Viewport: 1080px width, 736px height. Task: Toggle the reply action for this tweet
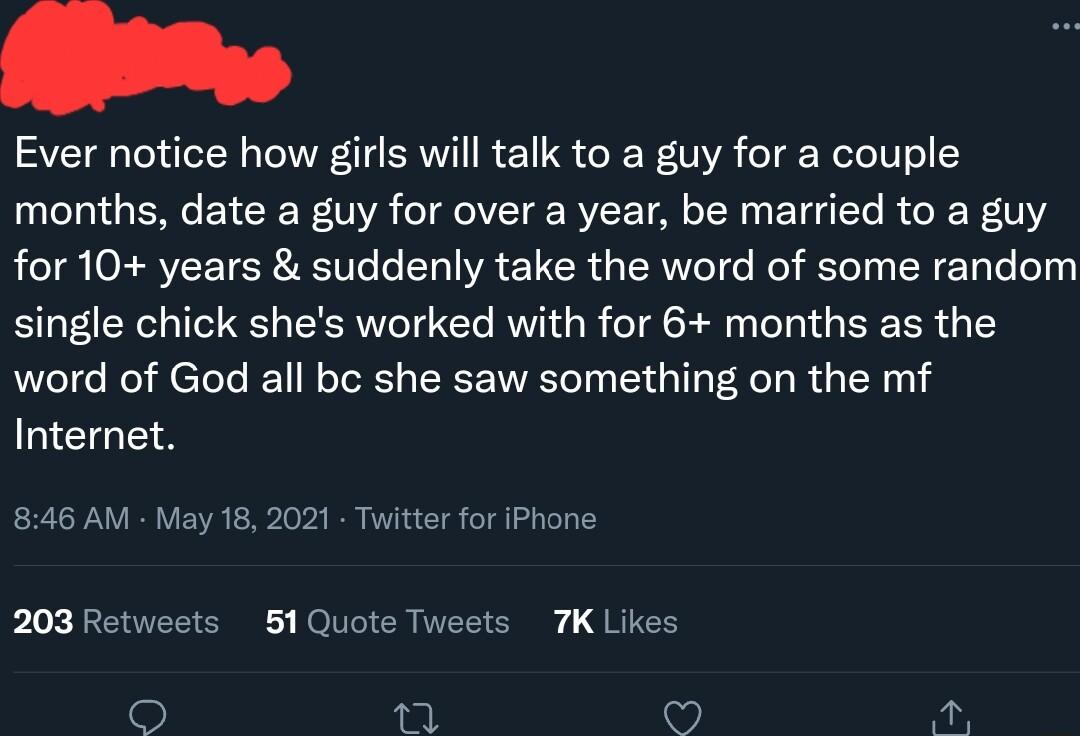pyautogui.click(x=148, y=714)
